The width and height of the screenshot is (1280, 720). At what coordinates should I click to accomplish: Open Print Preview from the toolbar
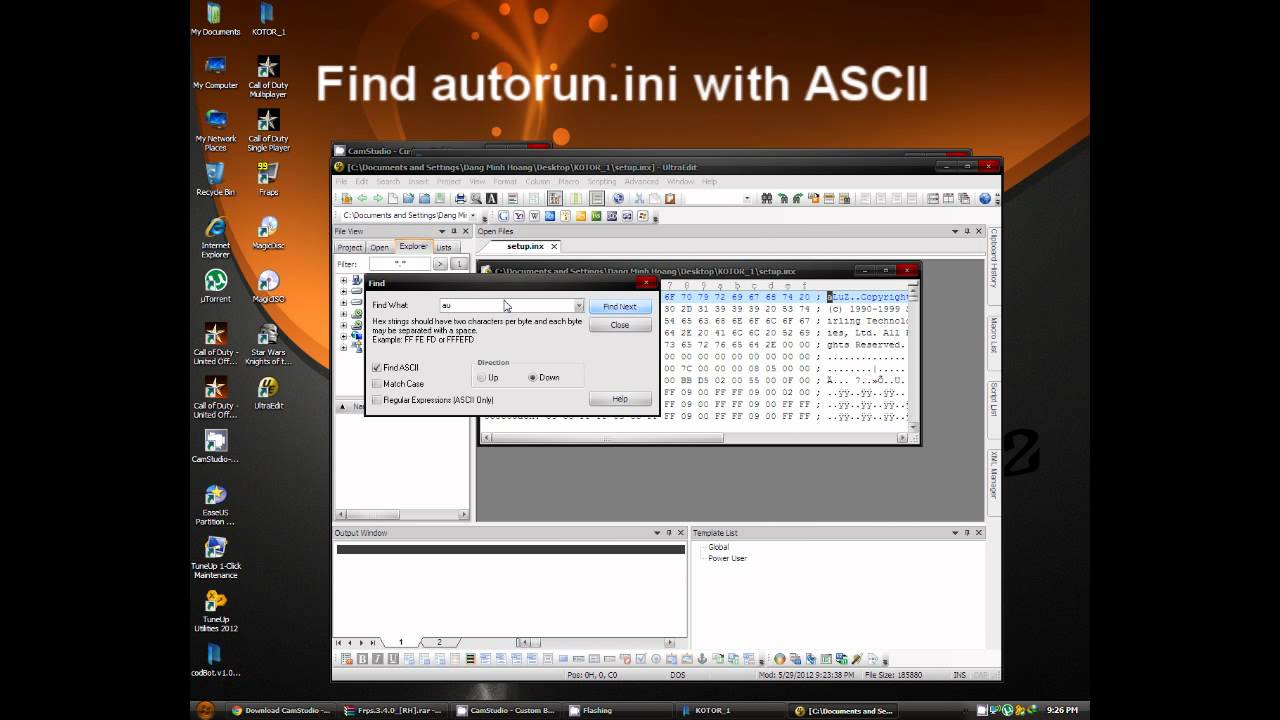(x=476, y=198)
